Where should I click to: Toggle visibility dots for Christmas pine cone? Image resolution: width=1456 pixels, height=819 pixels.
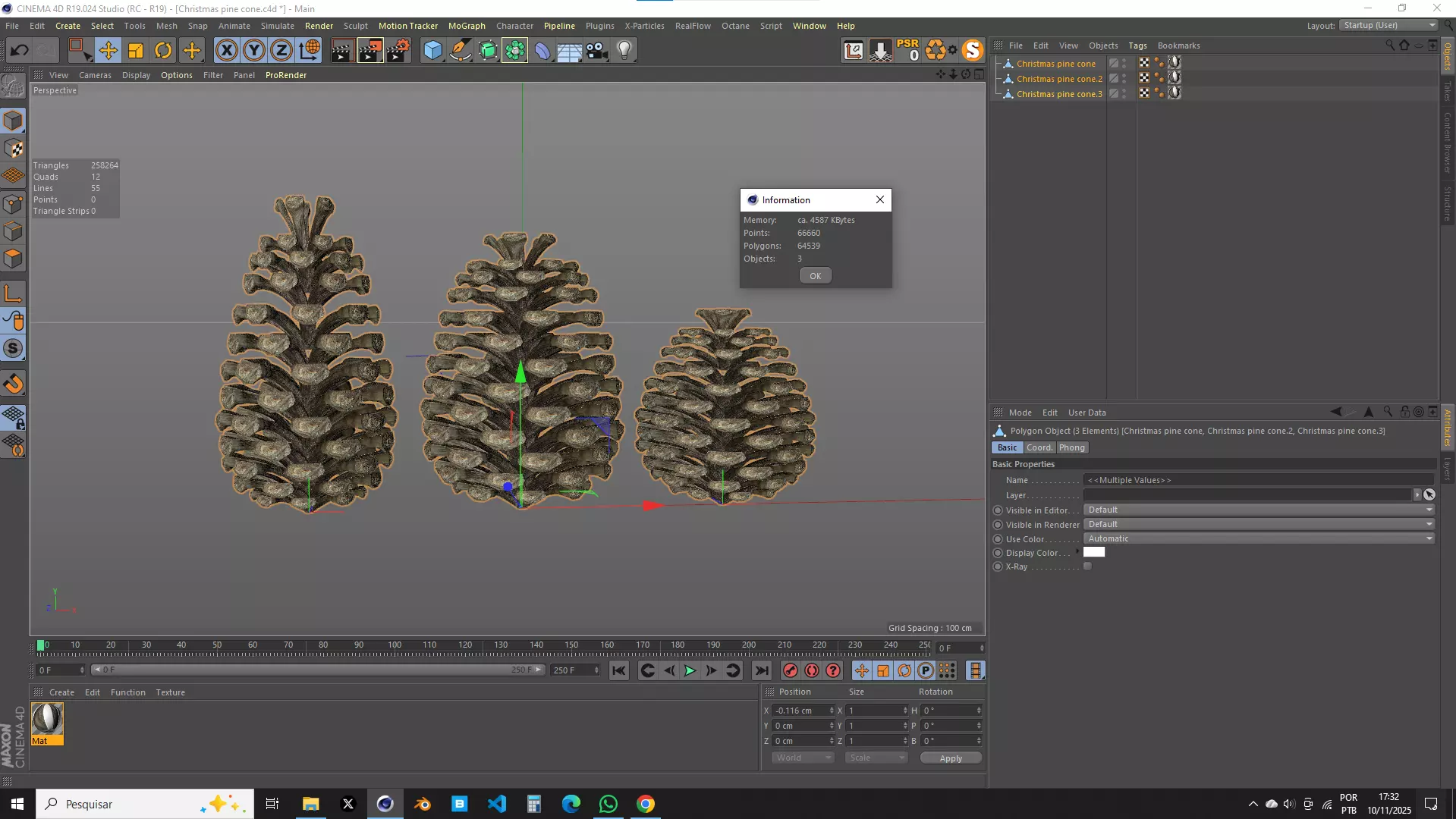(1124, 64)
